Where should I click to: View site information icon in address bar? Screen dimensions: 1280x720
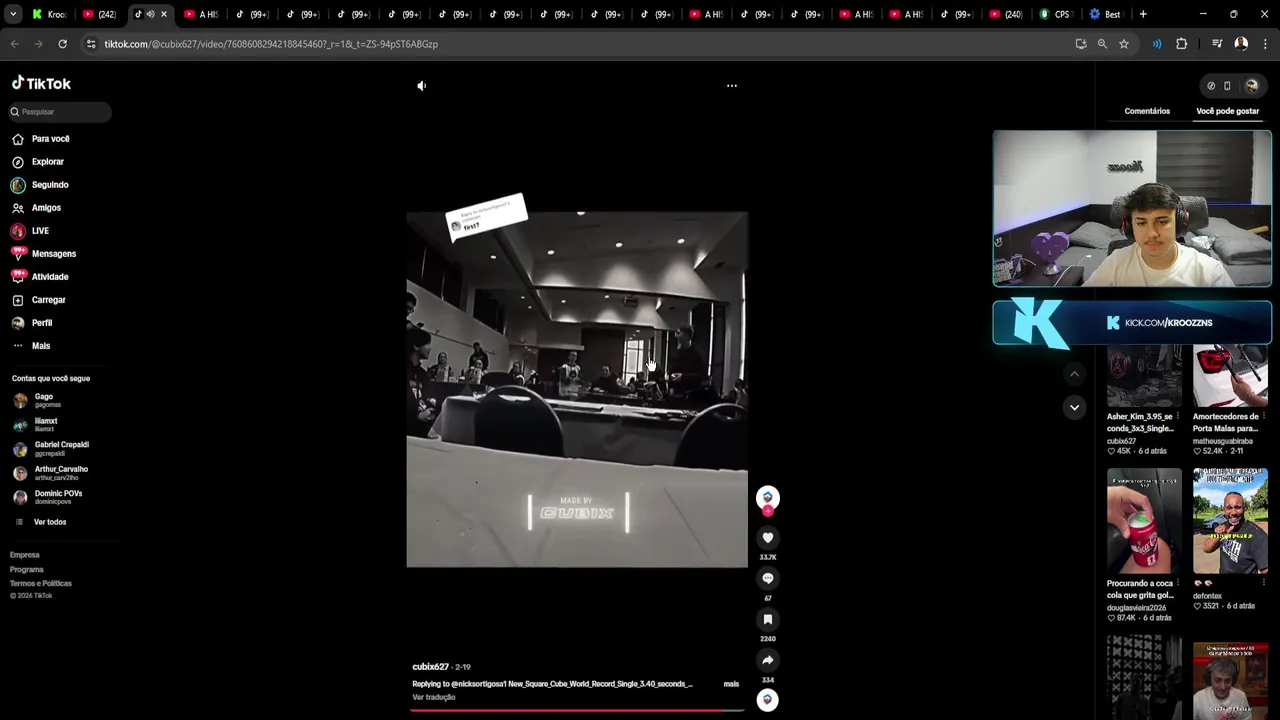point(91,44)
